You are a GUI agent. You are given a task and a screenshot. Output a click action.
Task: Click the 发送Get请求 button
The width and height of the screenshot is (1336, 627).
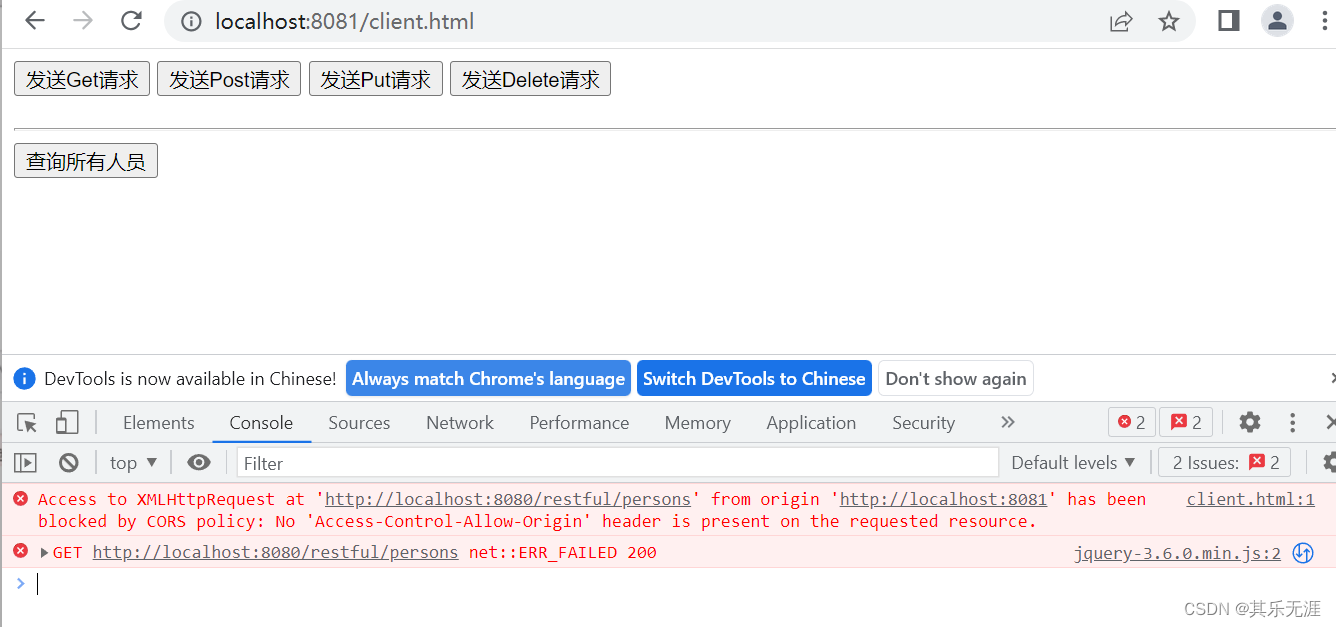tap(82, 79)
